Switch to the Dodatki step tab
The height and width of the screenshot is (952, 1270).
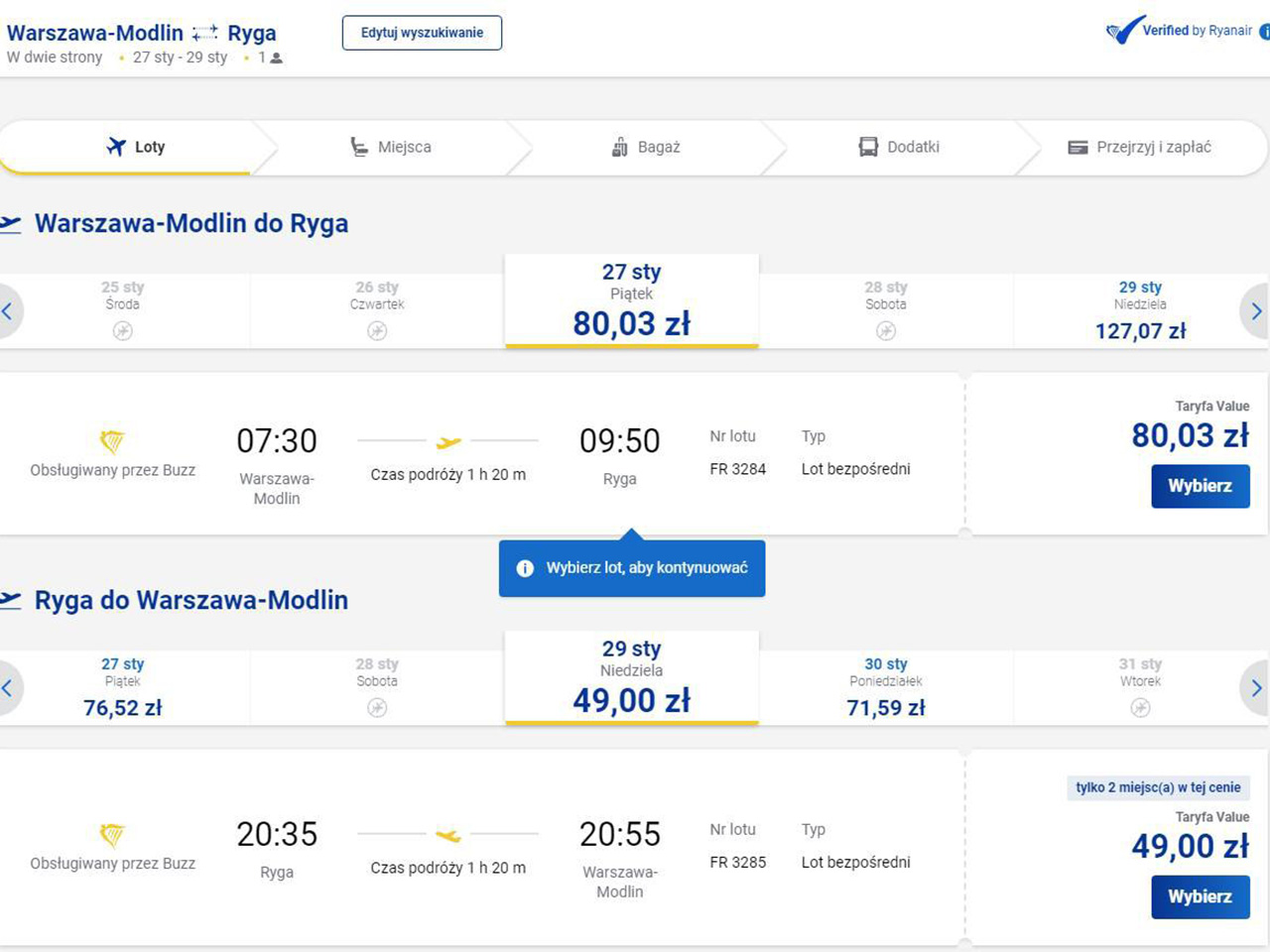[899, 147]
